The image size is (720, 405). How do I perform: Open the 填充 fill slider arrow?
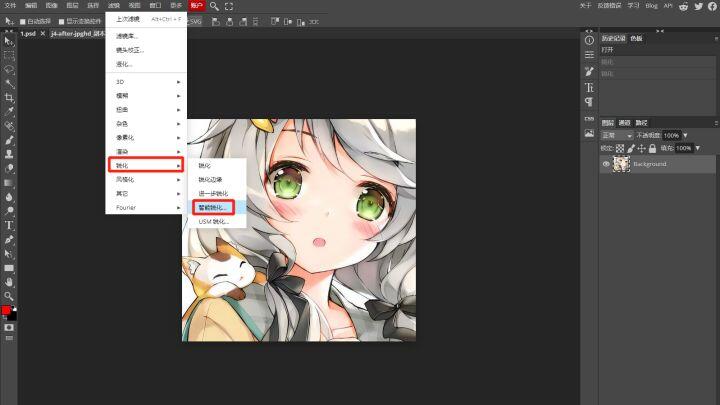tap(698, 148)
